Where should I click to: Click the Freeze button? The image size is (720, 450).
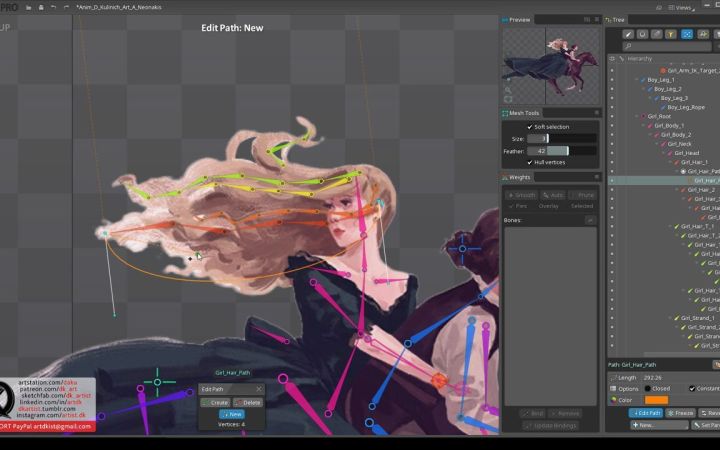pyautogui.click(x=681, y=413)
